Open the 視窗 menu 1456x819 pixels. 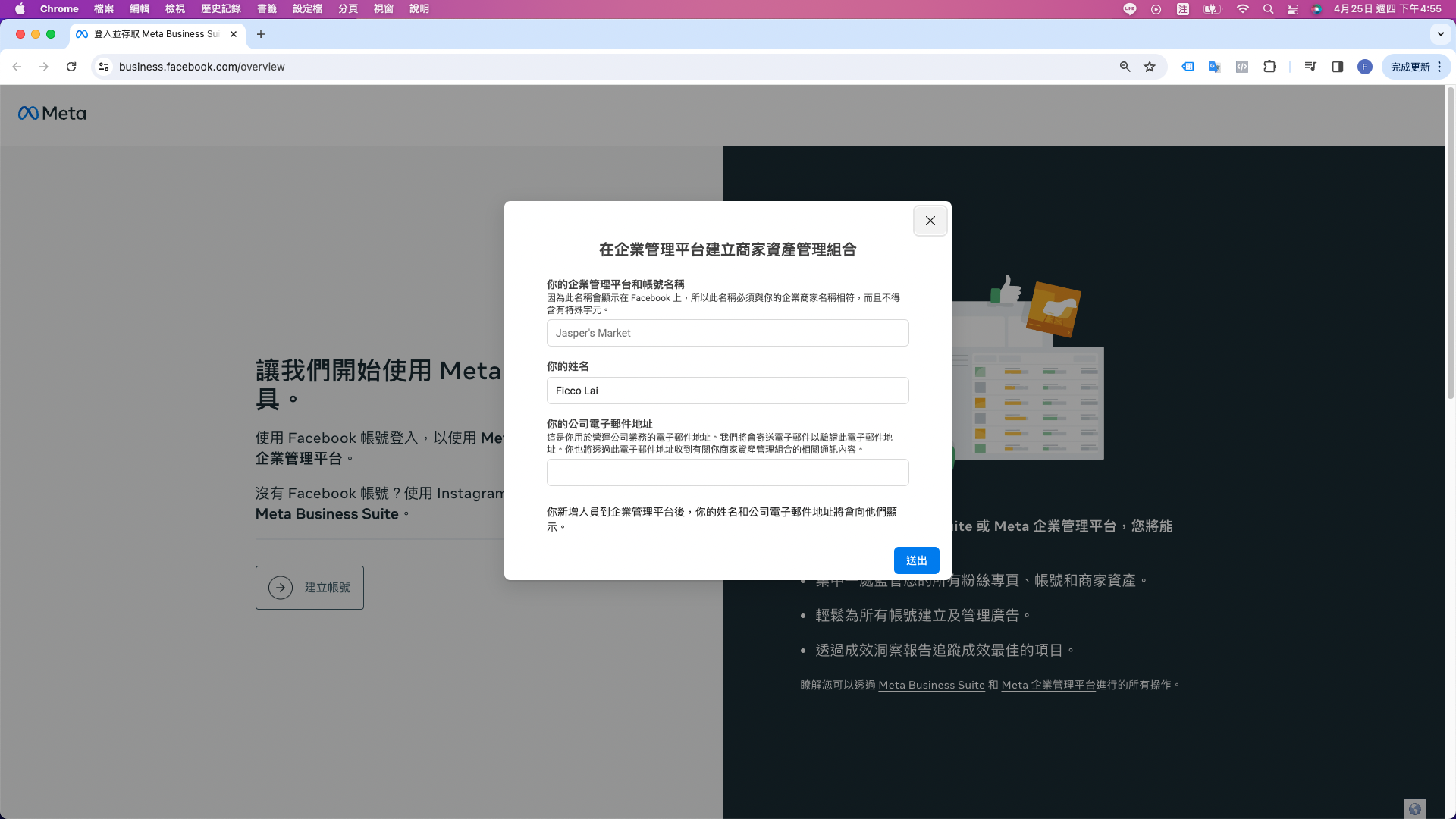click(384, 9)
